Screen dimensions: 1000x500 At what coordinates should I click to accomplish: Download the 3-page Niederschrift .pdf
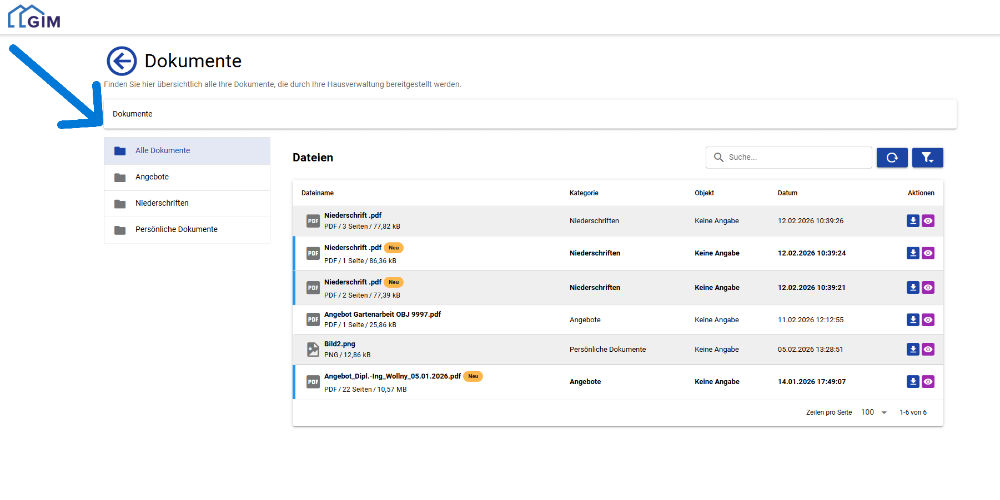click(912, 221)
